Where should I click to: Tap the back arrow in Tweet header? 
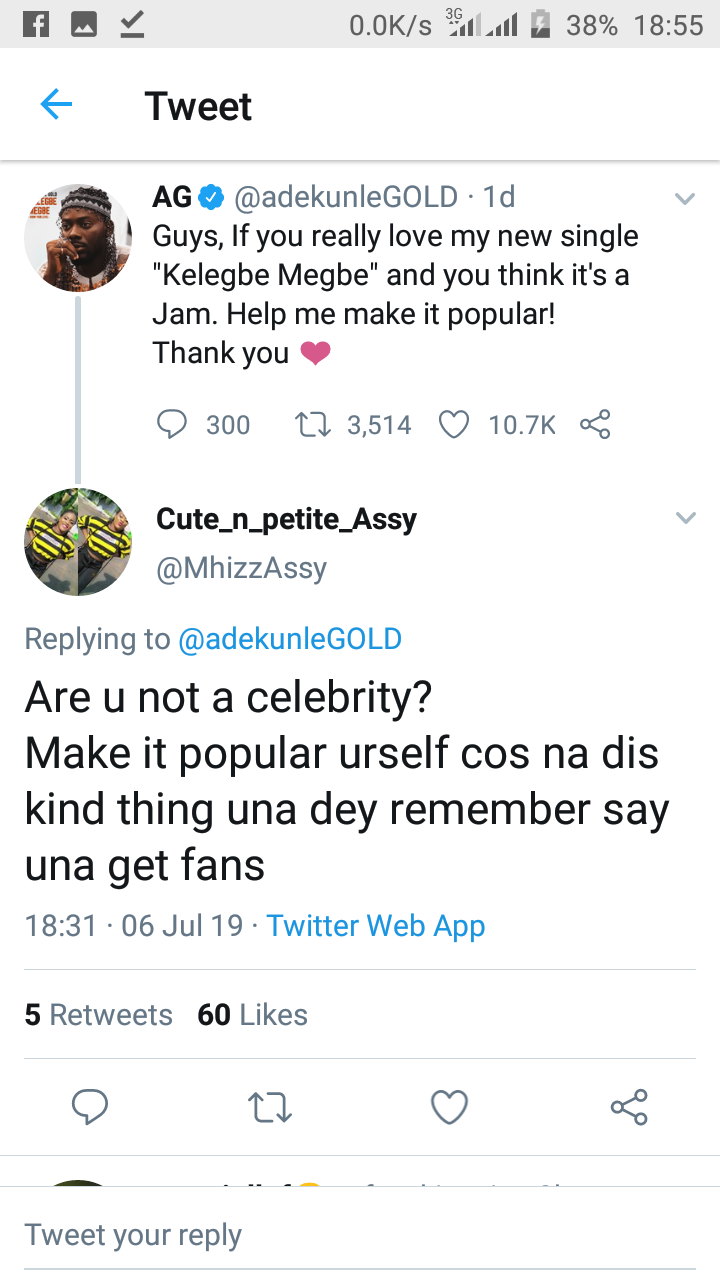pyautogui.click(x=56, y=105)
